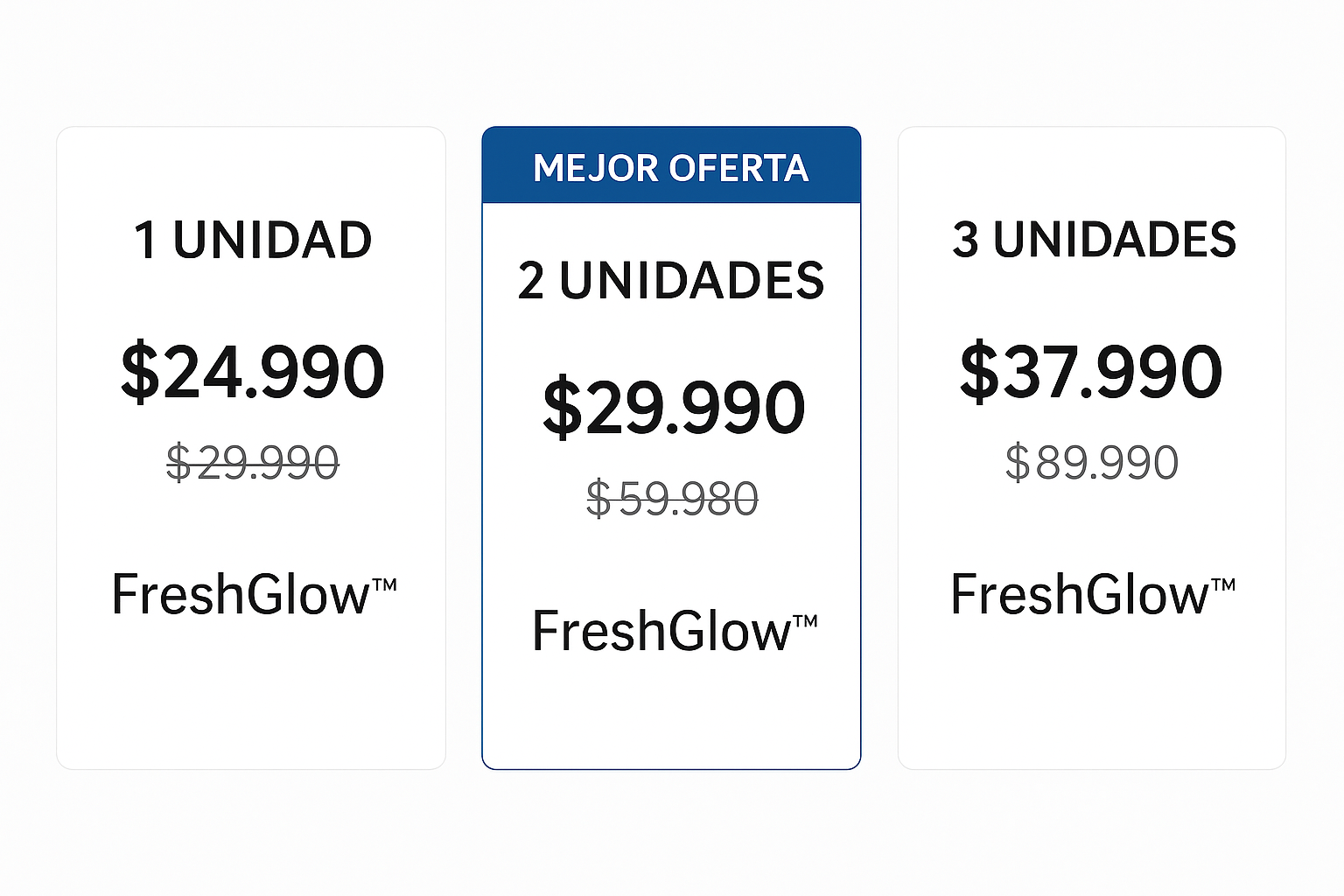Viewport: 1344px width, 896px height.
Task: Click the dollar sign of the $24.990 price
Action: point(140,373)
